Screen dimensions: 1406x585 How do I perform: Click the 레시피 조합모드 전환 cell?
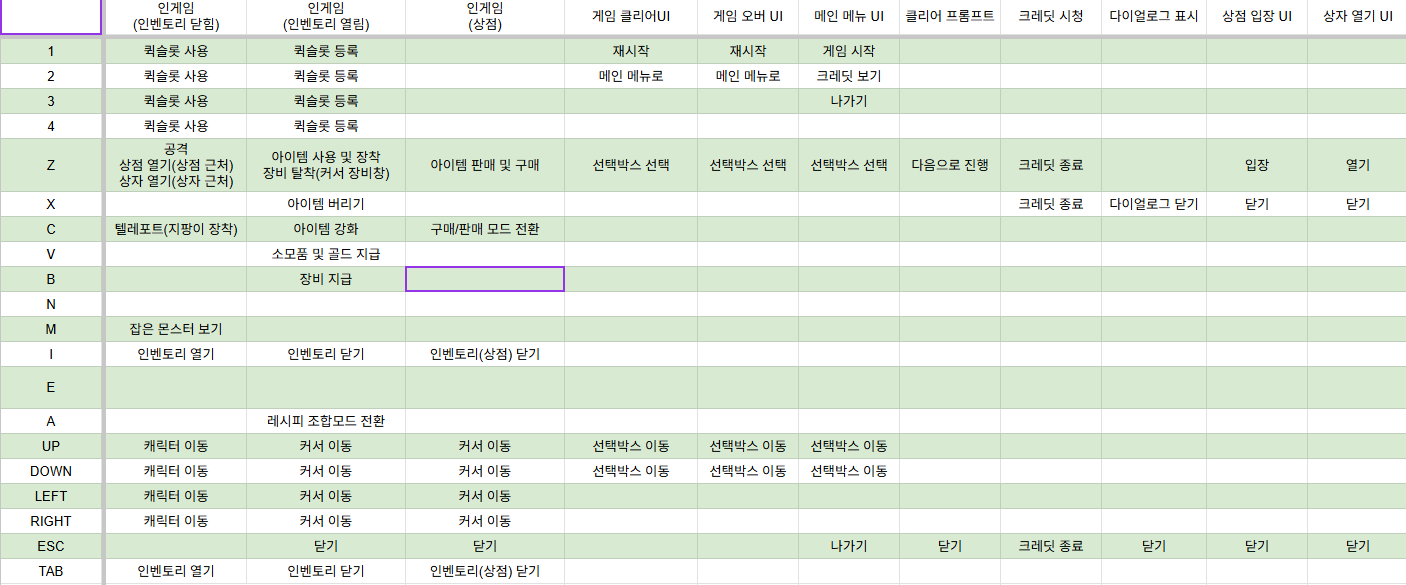point(326,421)
